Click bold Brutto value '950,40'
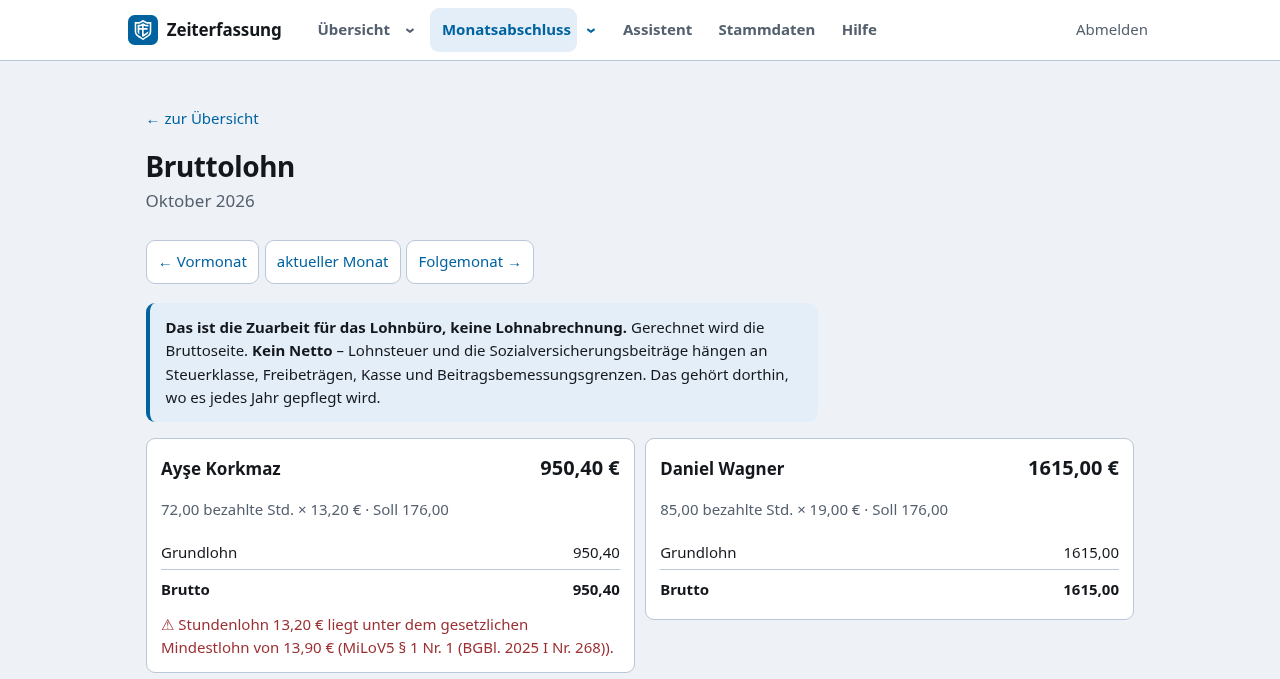Image resolution: width=1280 pixels, height=679 pixels. click(596, 590)
